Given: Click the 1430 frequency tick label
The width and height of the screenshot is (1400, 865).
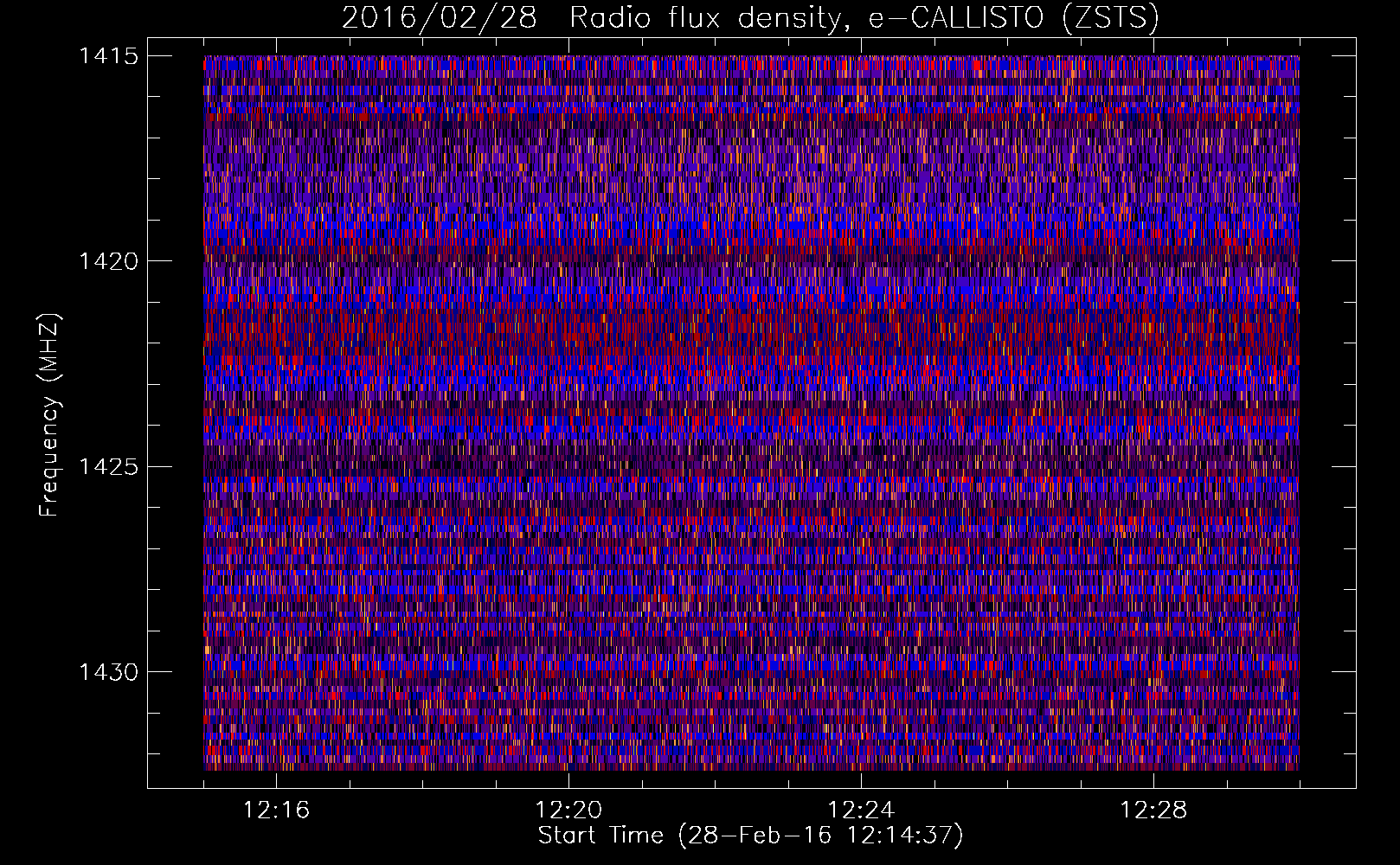Looking at the screenshot, I should (108, 672).
